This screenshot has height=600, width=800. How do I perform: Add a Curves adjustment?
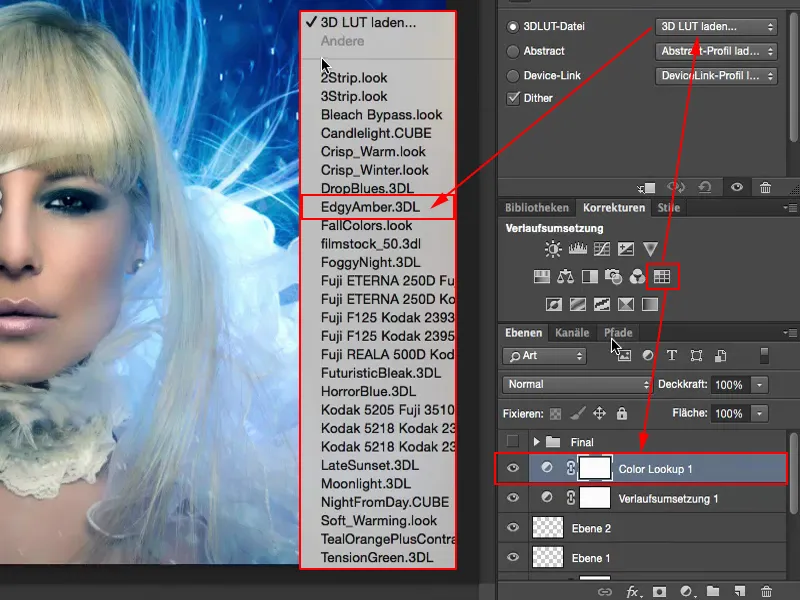pyautogui.click(x=602, y=249)
